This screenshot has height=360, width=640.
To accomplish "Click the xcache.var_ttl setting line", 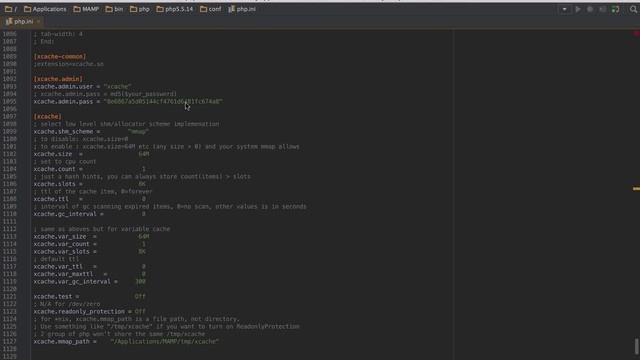I will [90, 267].
